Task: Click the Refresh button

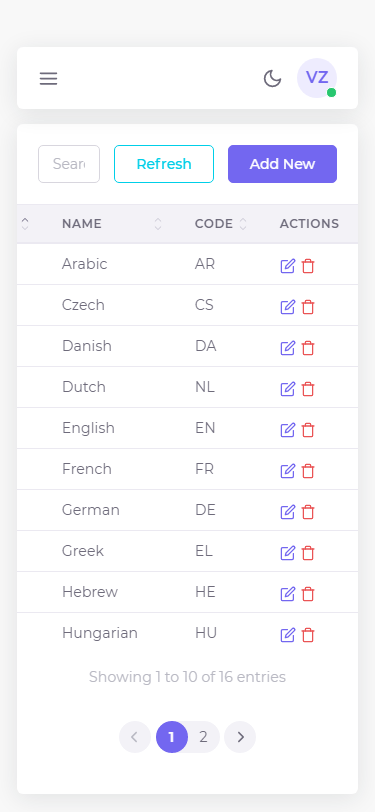Action: pyautogui.click(x=164, y=164)
